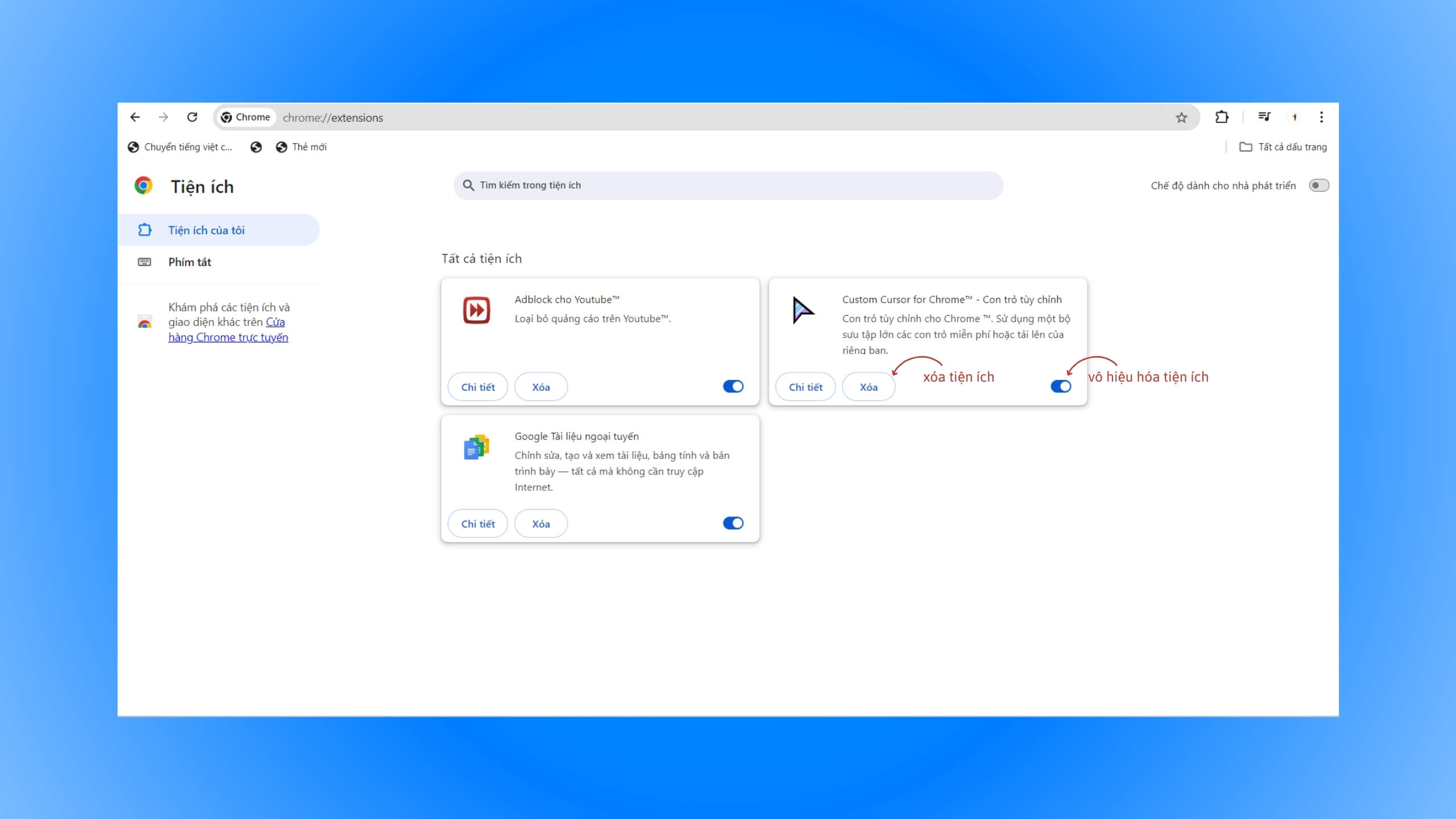Click the Tiện ích page title
Screen dimensions: 1456x819
click(202, 187)
